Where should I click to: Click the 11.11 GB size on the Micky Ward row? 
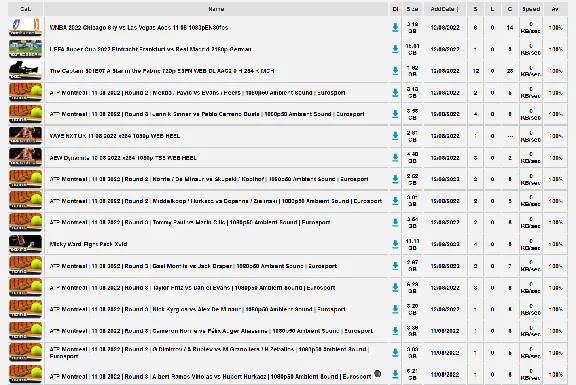[412, 244]
